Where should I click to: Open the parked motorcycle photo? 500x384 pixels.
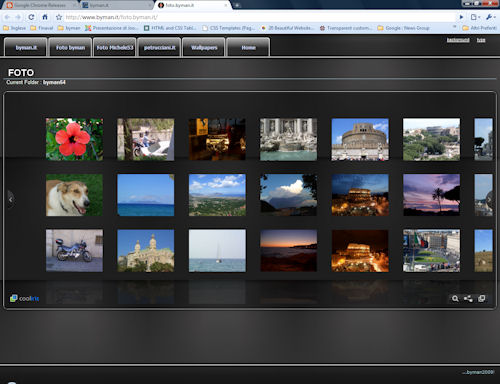pyautogui.click(x=74, y=250)
